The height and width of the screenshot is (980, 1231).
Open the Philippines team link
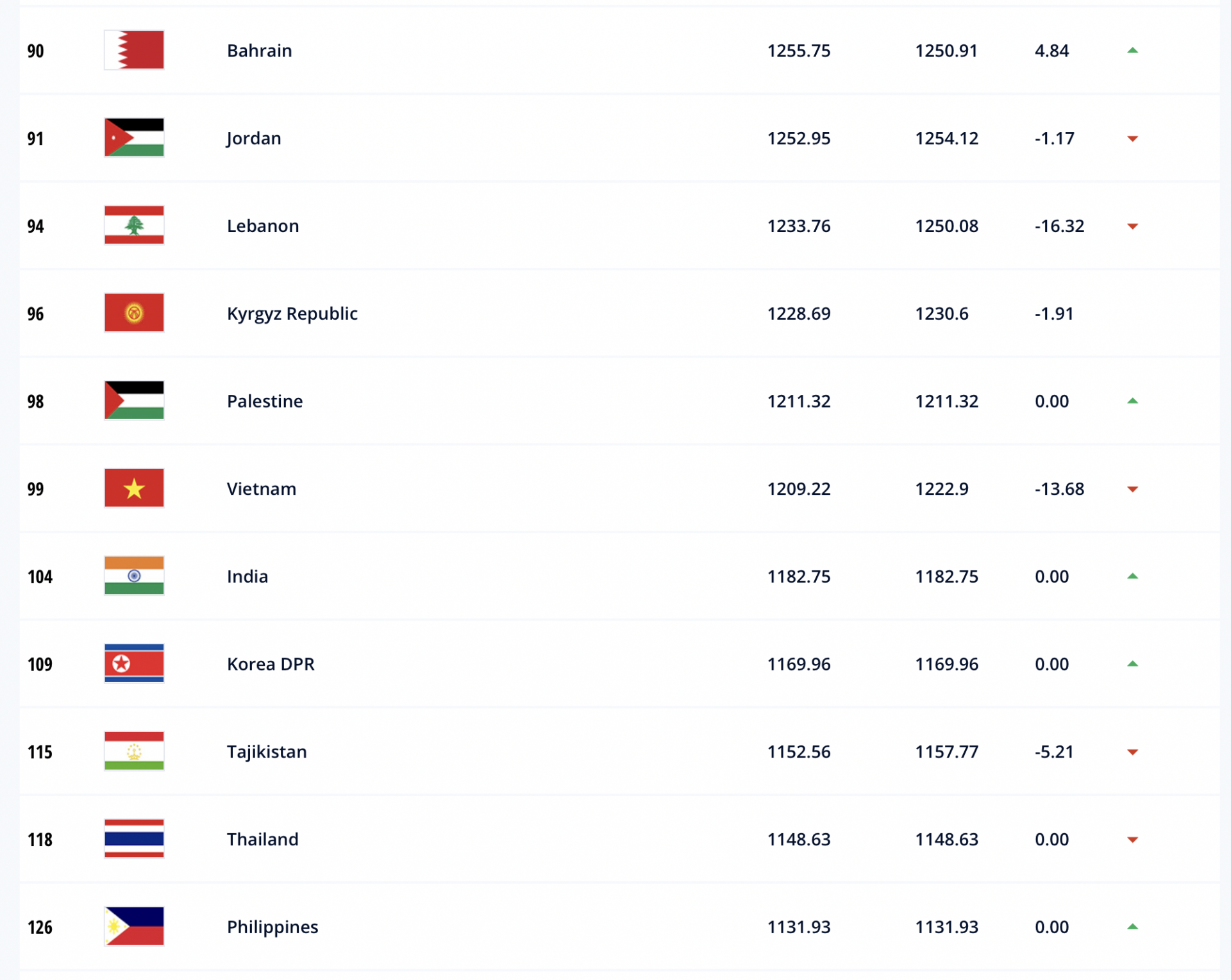point(272,927)
